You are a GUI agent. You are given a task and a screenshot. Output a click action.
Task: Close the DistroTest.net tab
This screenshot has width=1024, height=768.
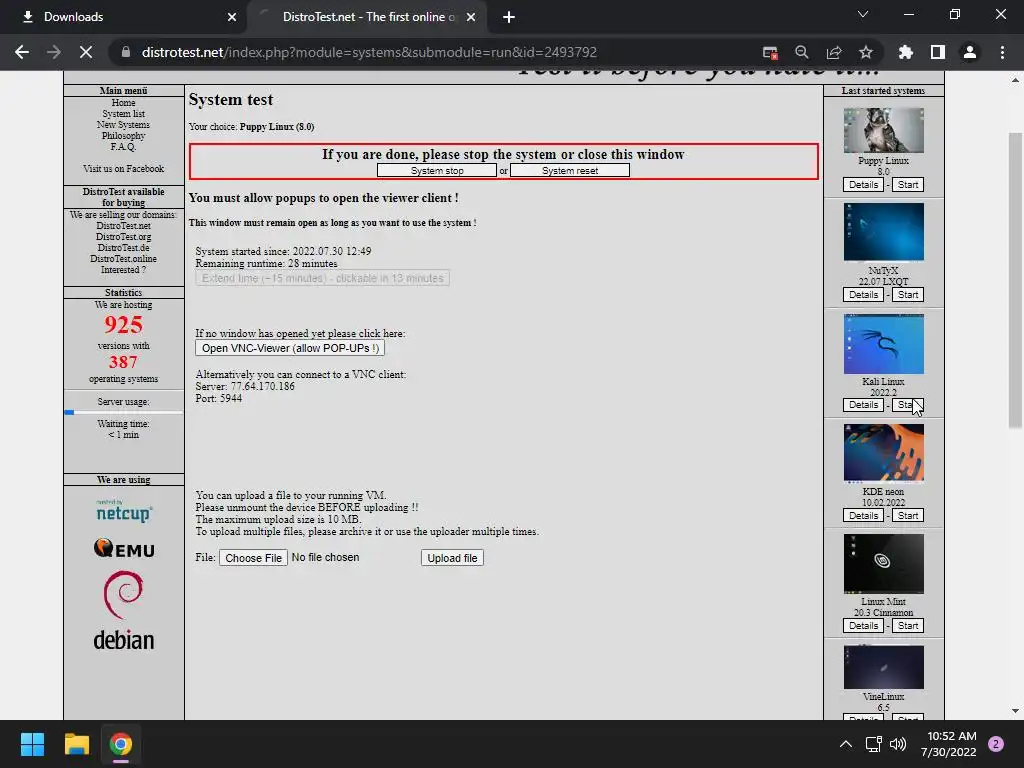(472, 17)
